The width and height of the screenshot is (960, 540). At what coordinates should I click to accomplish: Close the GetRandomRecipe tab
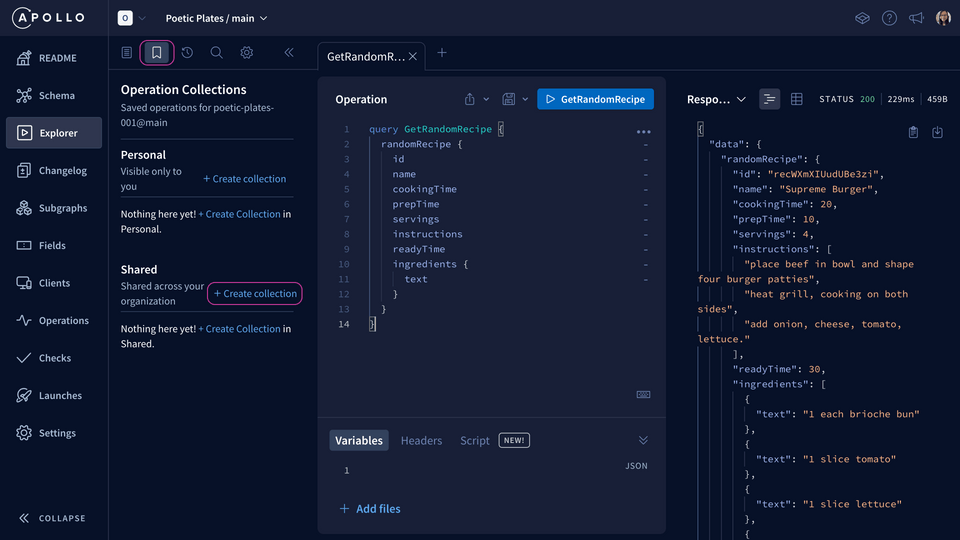(413, 56)
